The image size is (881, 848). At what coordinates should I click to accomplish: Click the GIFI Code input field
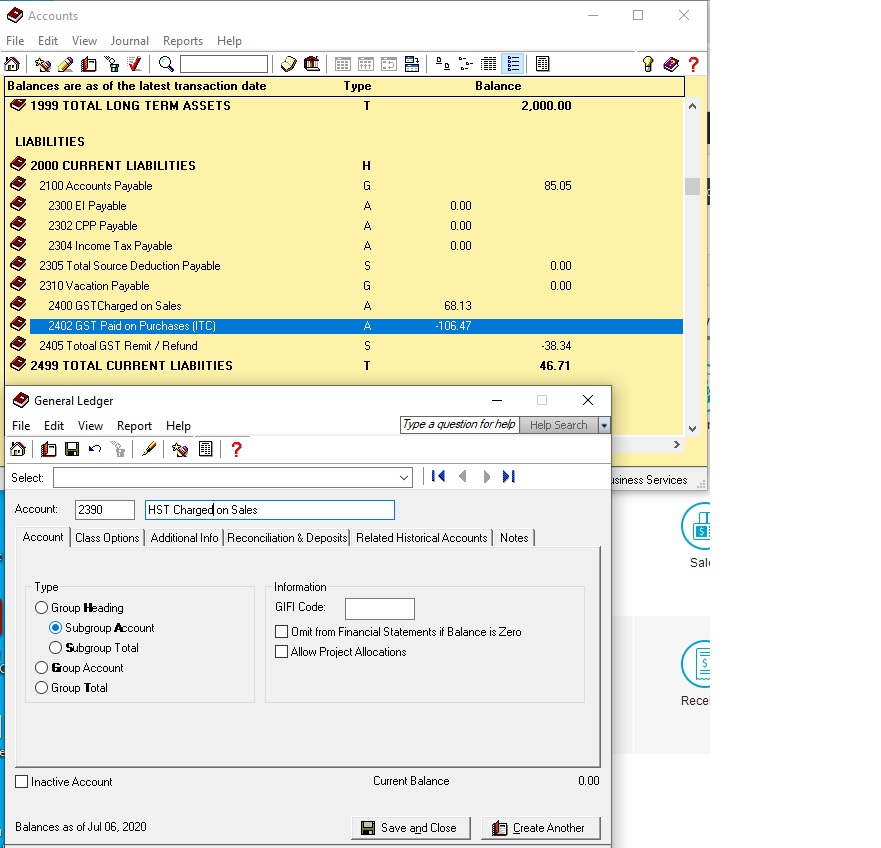coord(380,609)
